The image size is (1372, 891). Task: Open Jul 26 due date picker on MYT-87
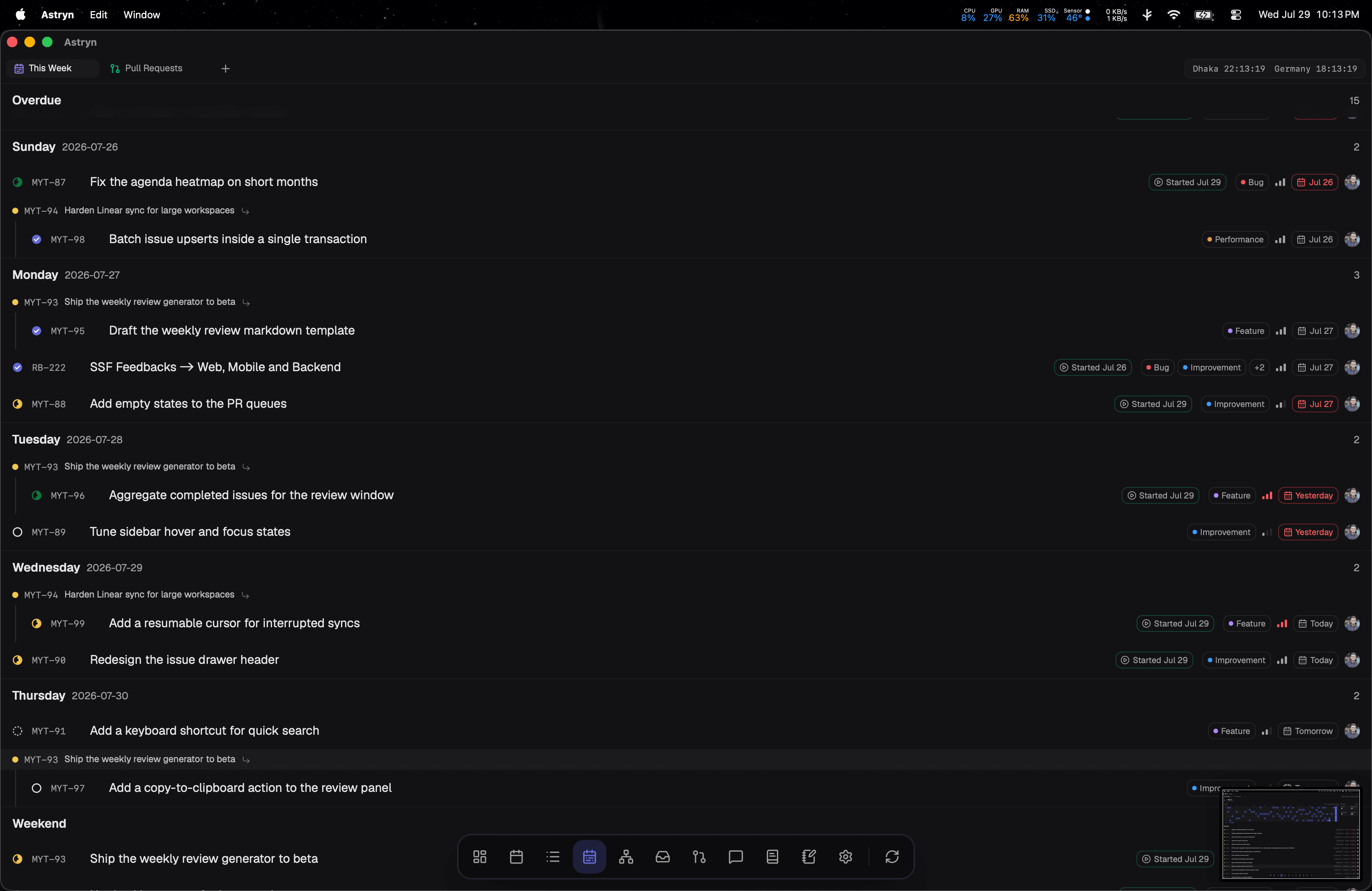pyautogui.click(x=1315, y=182)
